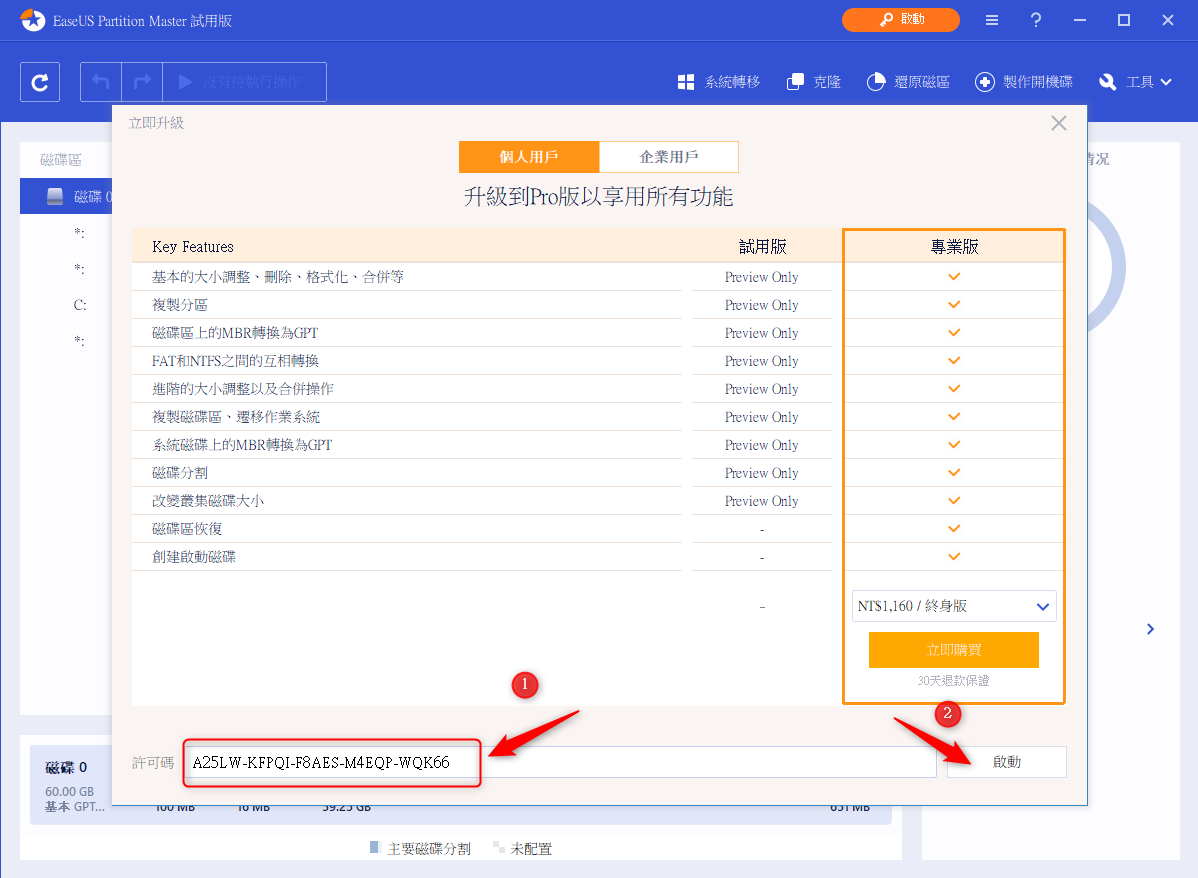Click 升級到Pro版以享用所有功能 heading
The width and height of the screenshot is (1198, 878).
click(598, 197)
